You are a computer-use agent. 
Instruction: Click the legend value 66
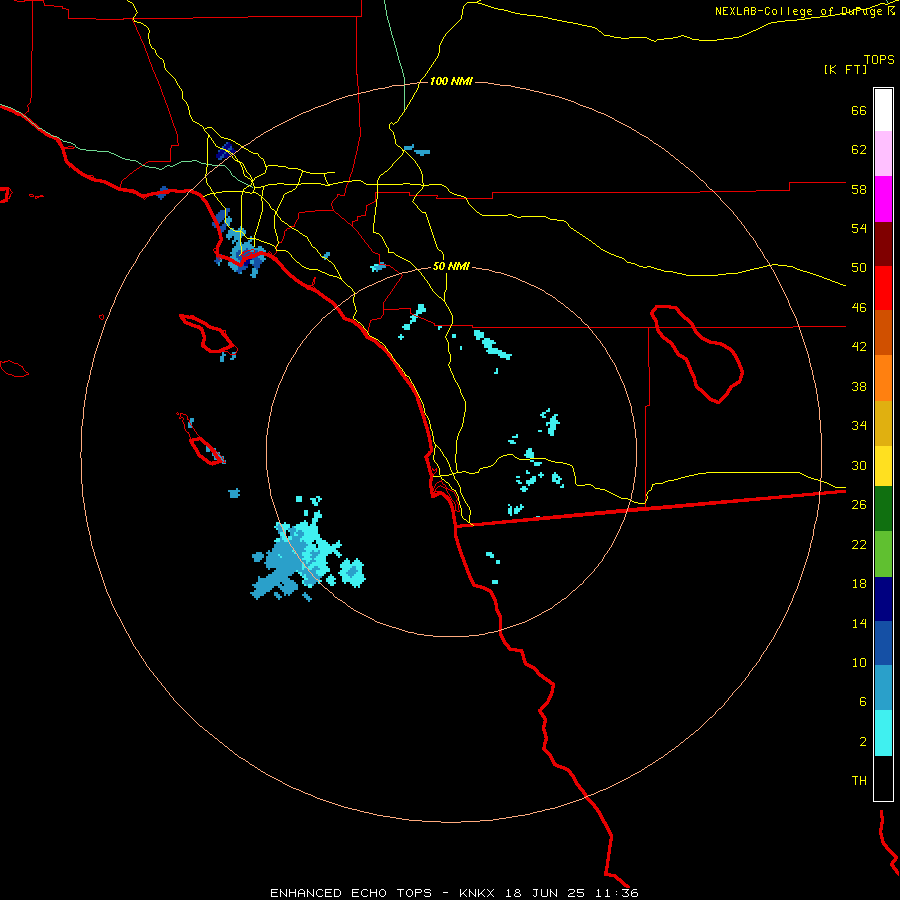[x=859, y=110]
